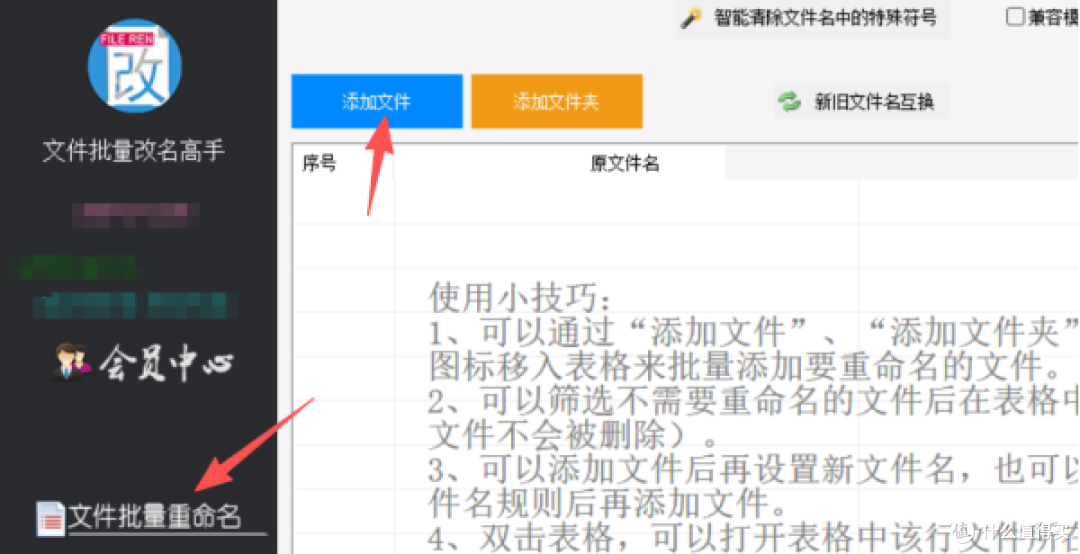The height and width of the screenshot is (554, 1080).
Task: Click 智能清除文件名中的特殊符号 button
Action: click(x=813, y=18)
